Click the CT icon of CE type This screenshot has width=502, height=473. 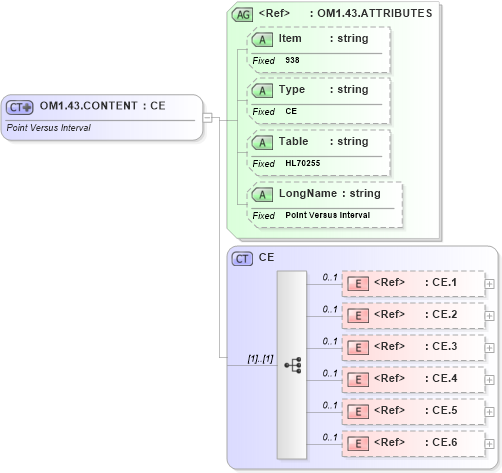(242, 259)
